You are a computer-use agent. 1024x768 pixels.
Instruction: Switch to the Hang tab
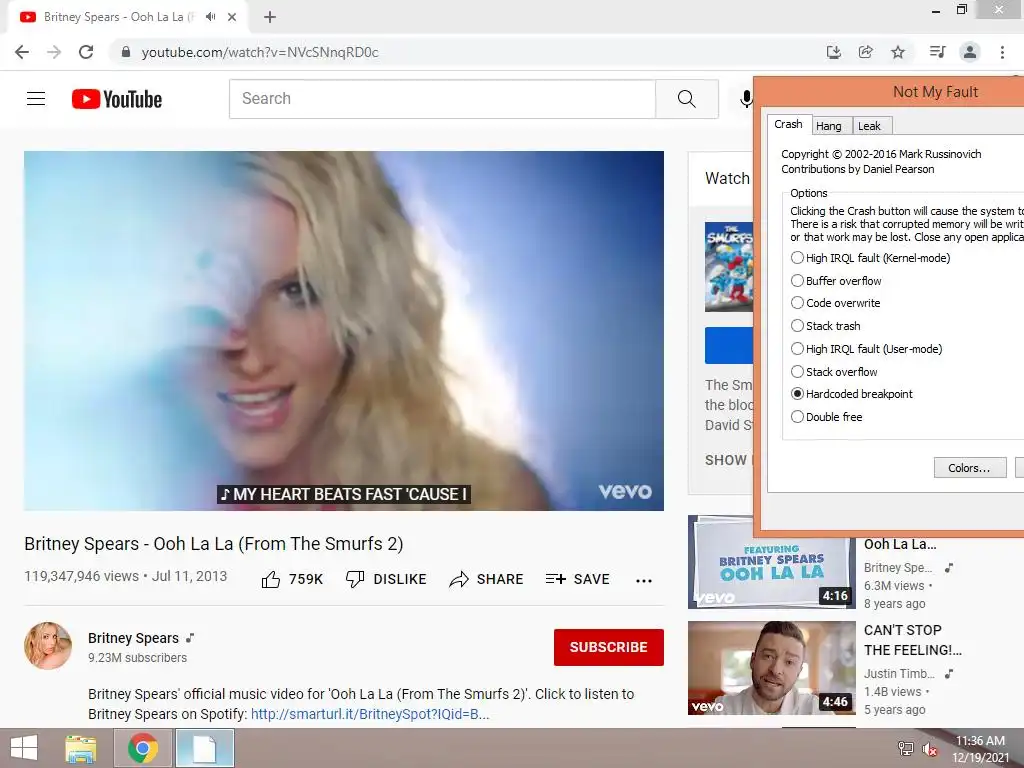pyautogui.click(x=829, y=125)
